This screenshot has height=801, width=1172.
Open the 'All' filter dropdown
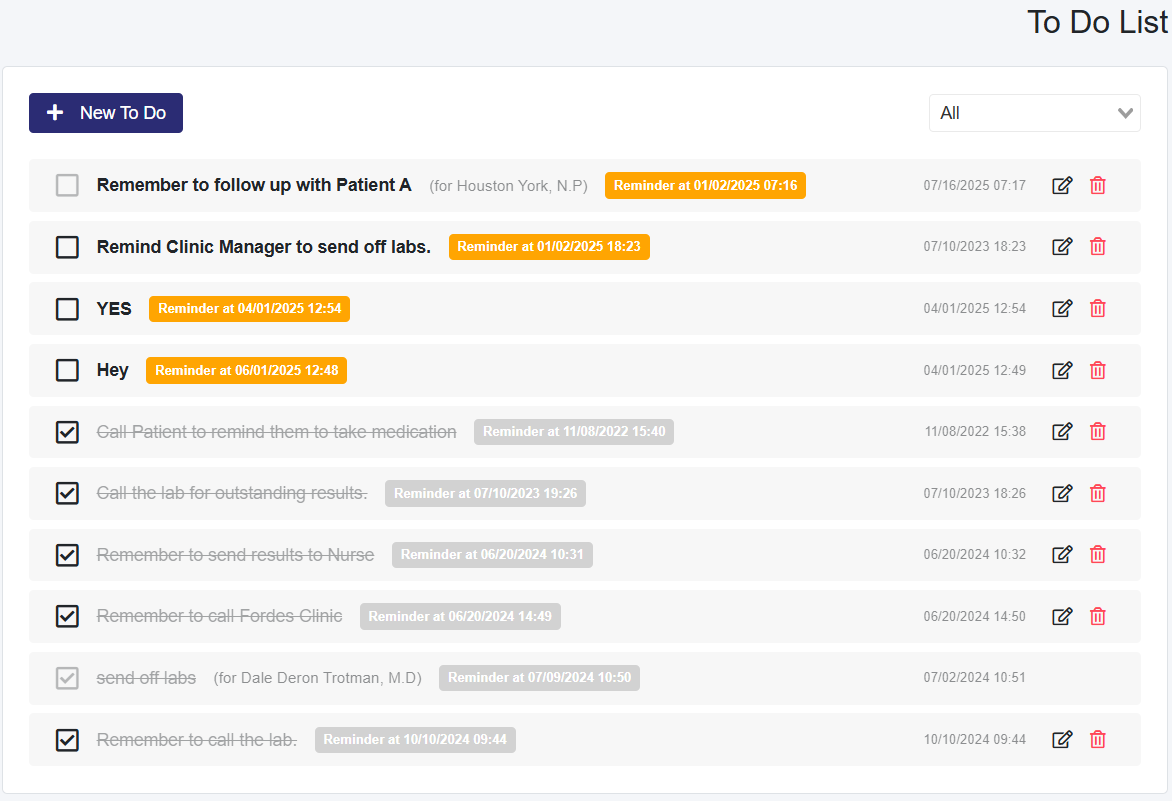(x=1034, y=113)
